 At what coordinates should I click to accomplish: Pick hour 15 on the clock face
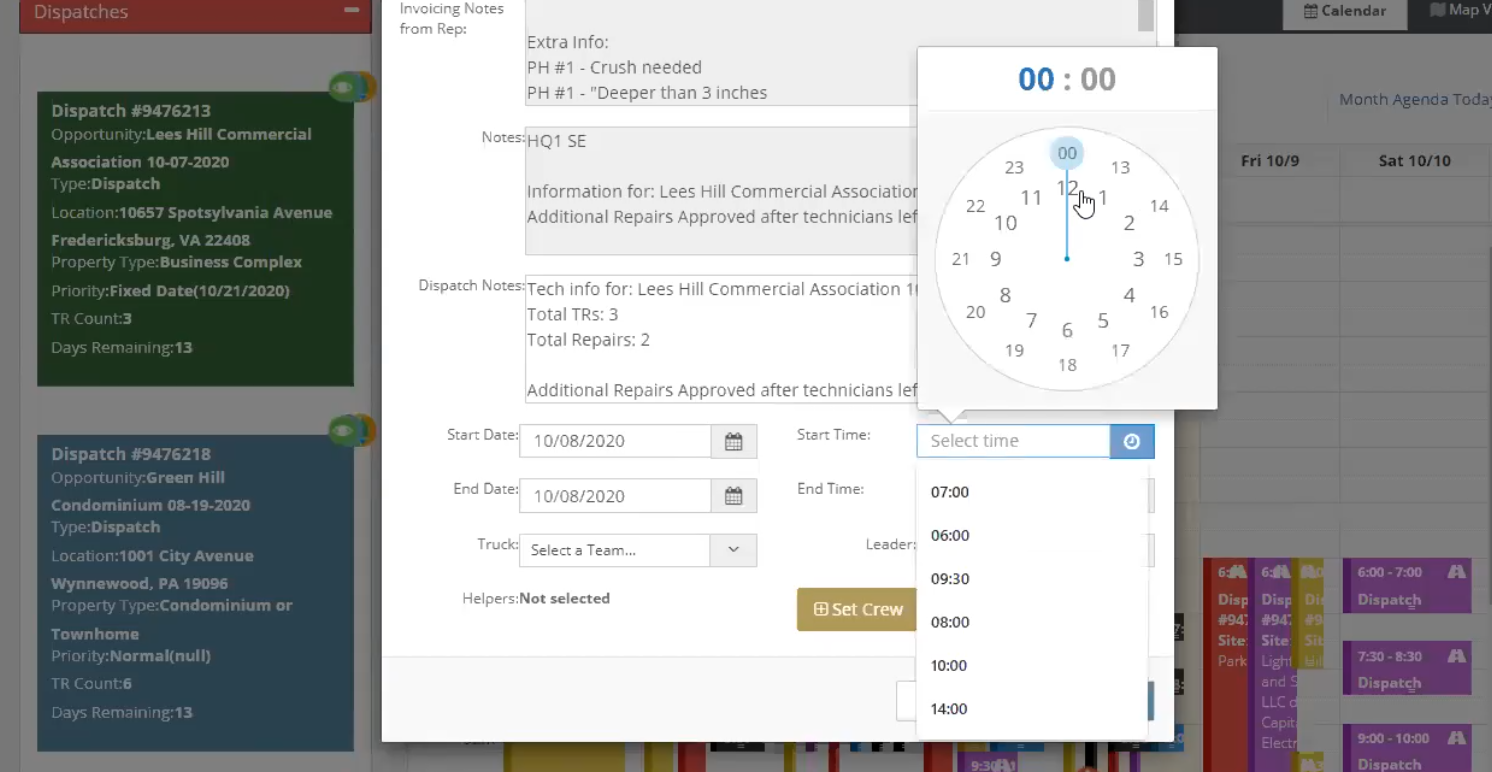pyautogui.click(x=1173, y=259)
